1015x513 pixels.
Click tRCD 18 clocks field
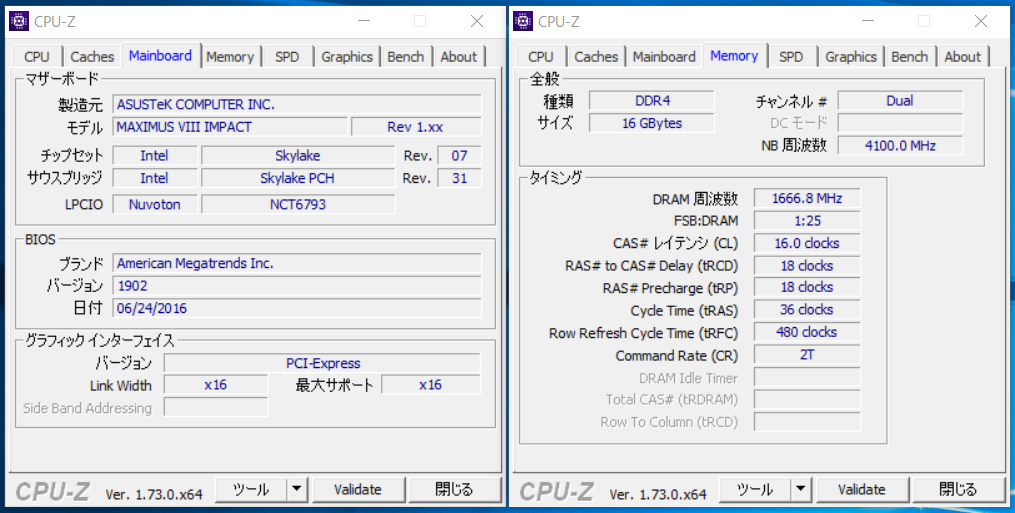(807, 266)
